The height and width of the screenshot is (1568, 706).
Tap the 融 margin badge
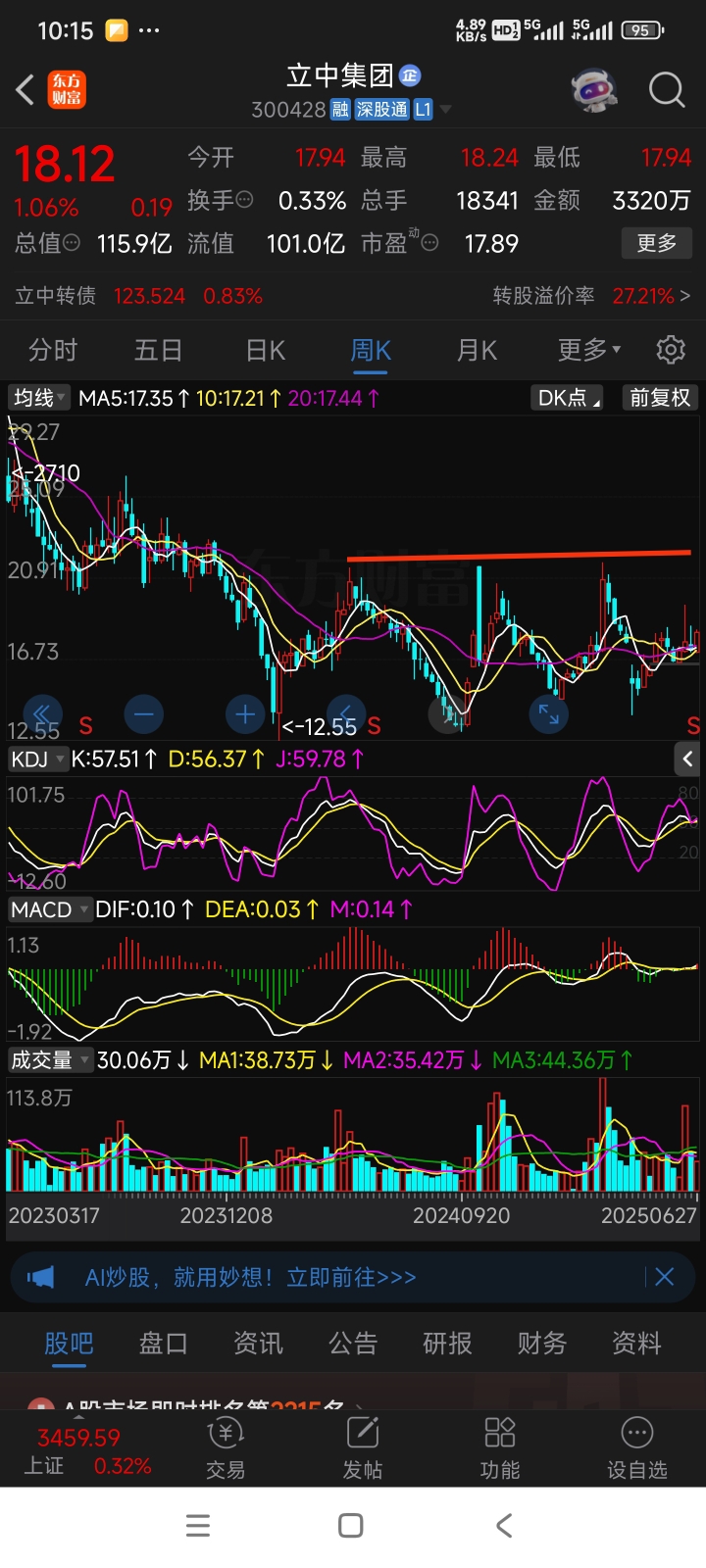pyautogui.click(x=340, y=110)
